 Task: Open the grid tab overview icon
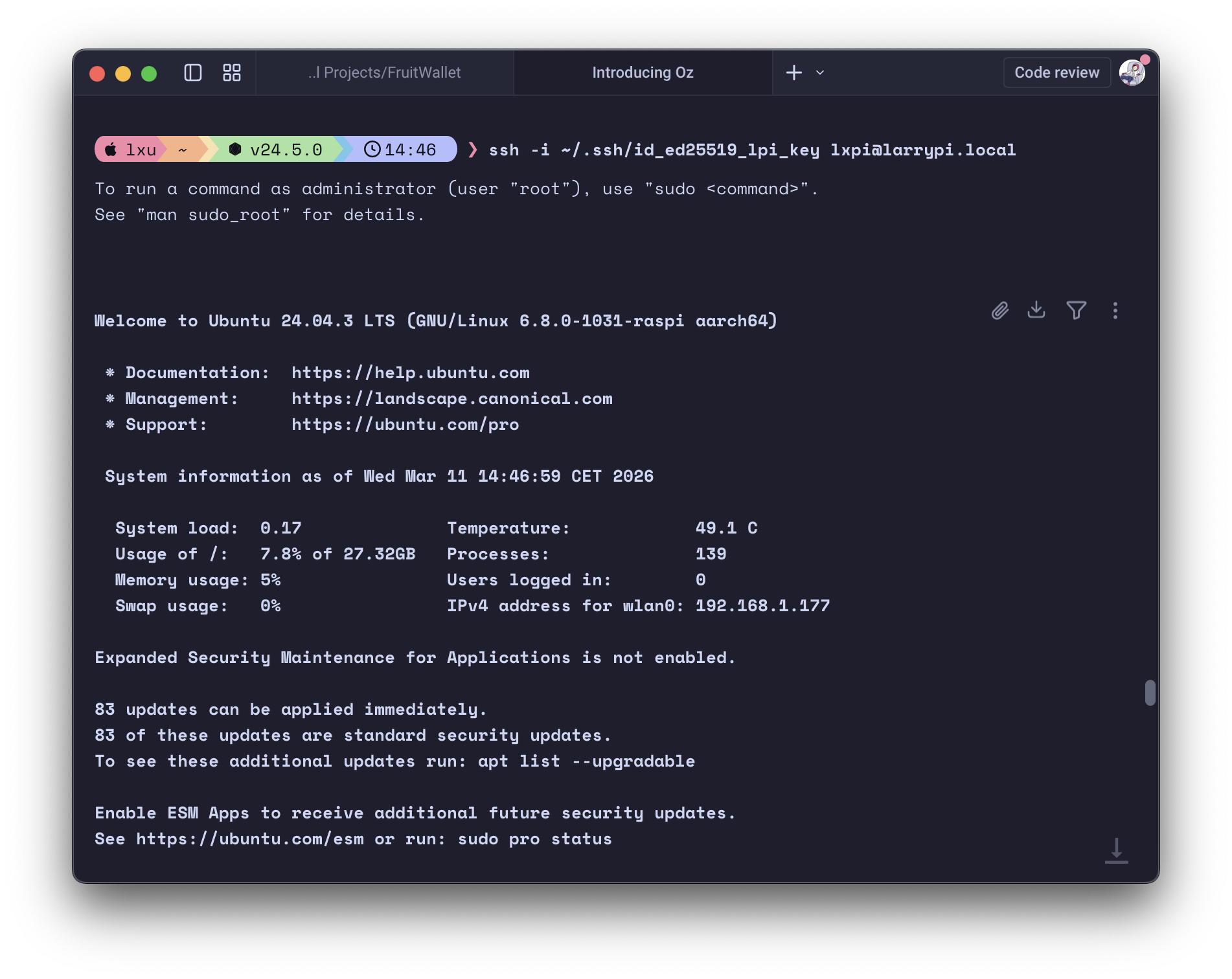[x=232, y=73]
